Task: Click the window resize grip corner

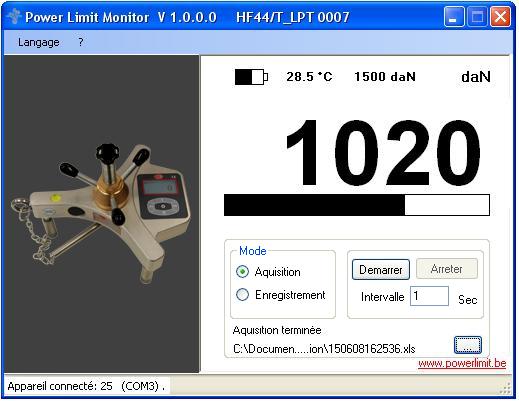Action: [x=506, y=387]
